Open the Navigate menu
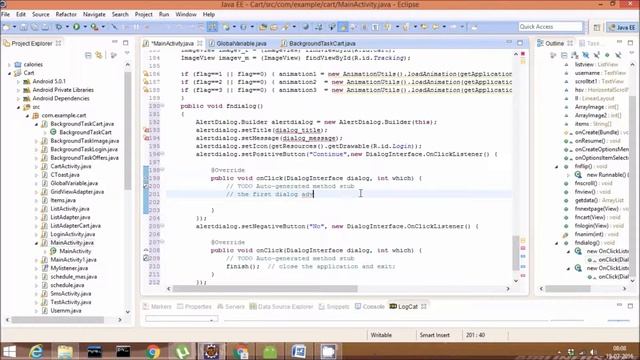Screen dimensions: 640x360 94,14
